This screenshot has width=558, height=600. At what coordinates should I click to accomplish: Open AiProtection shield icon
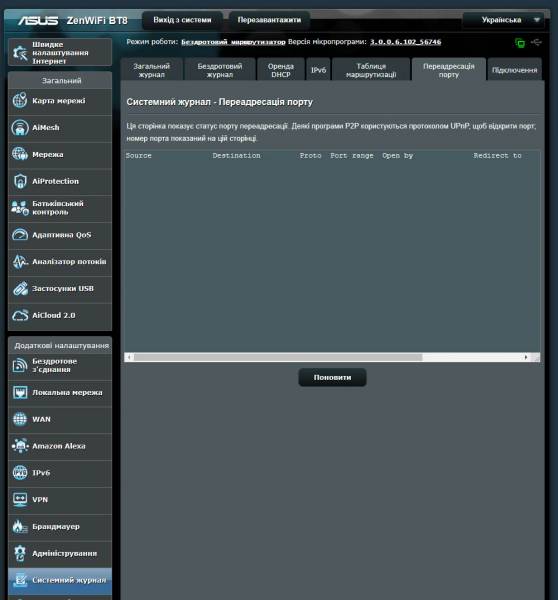[x=20, y=181]
